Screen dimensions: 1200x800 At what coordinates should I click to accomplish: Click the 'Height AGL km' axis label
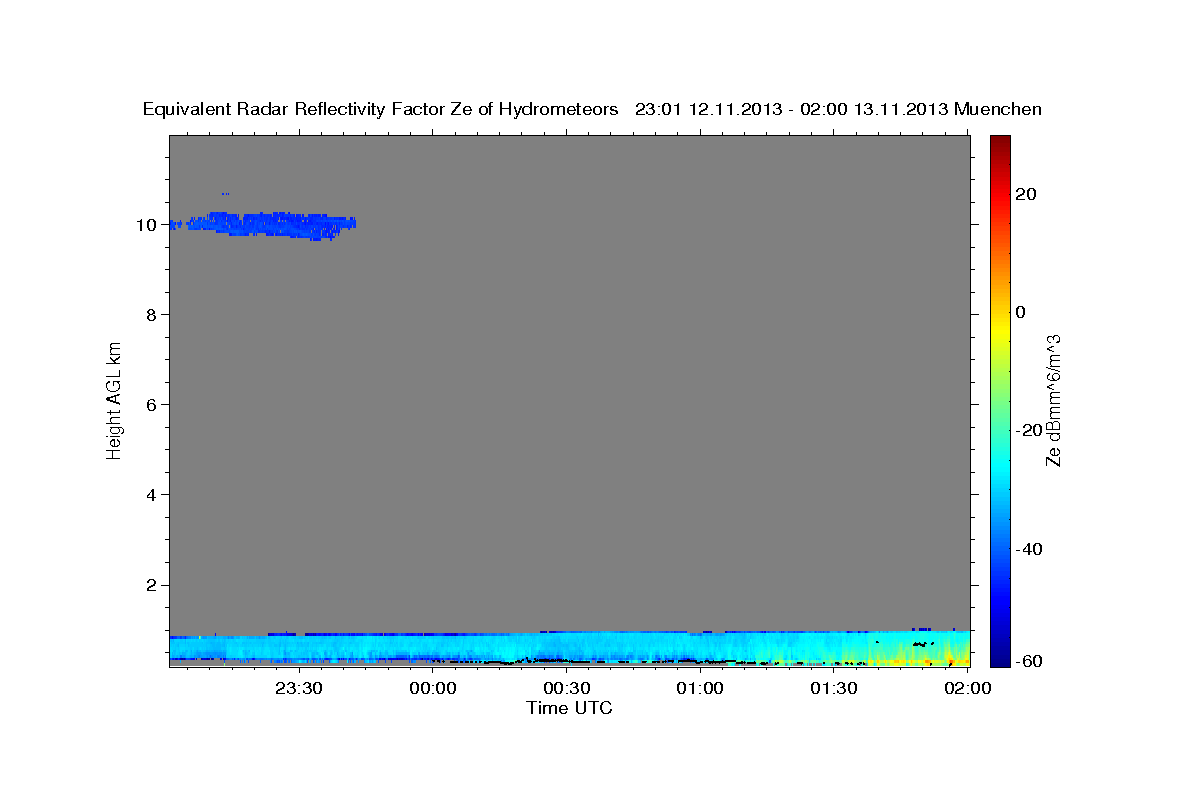click(x=115, y=399)
